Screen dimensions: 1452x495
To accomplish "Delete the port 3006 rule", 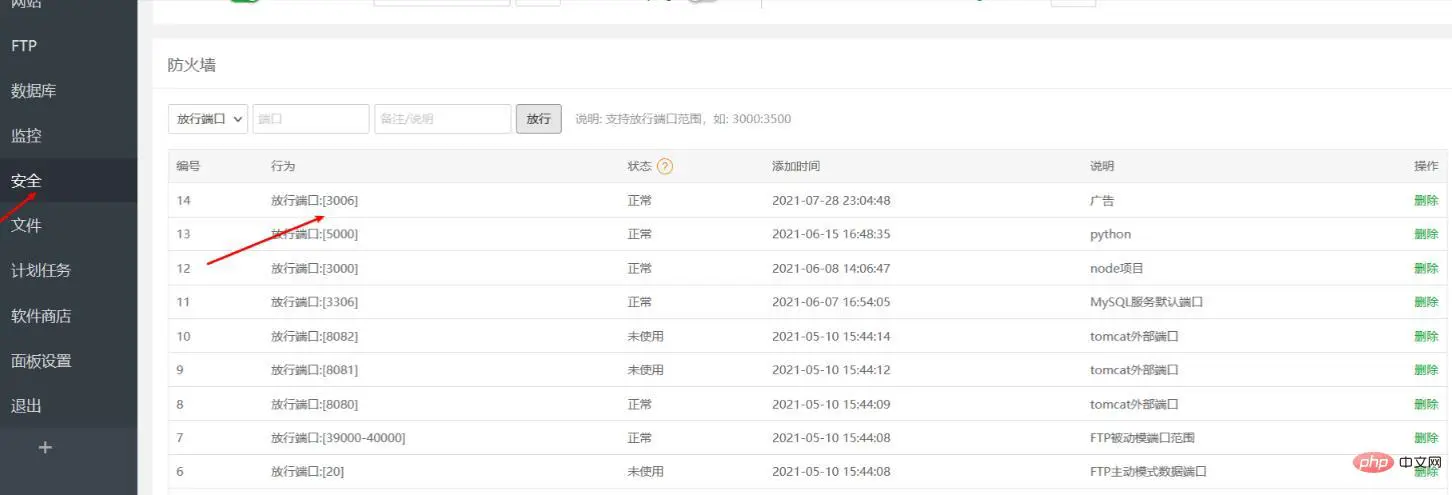I will [x=1426, y=200].
